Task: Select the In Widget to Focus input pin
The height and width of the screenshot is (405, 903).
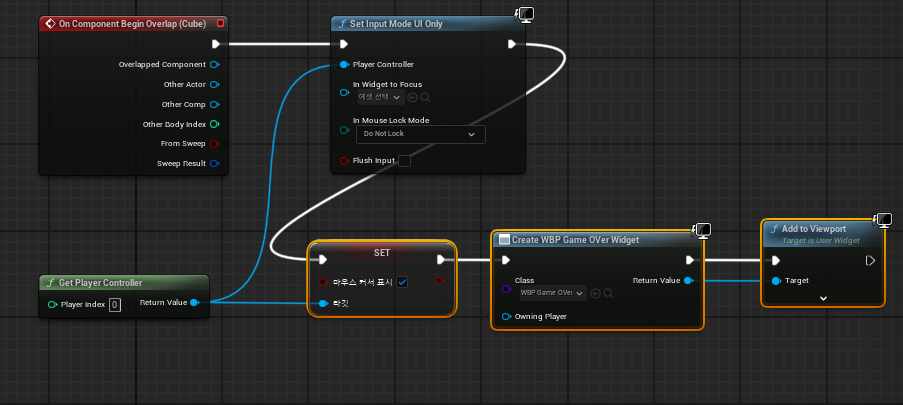Action: (344, 92)
